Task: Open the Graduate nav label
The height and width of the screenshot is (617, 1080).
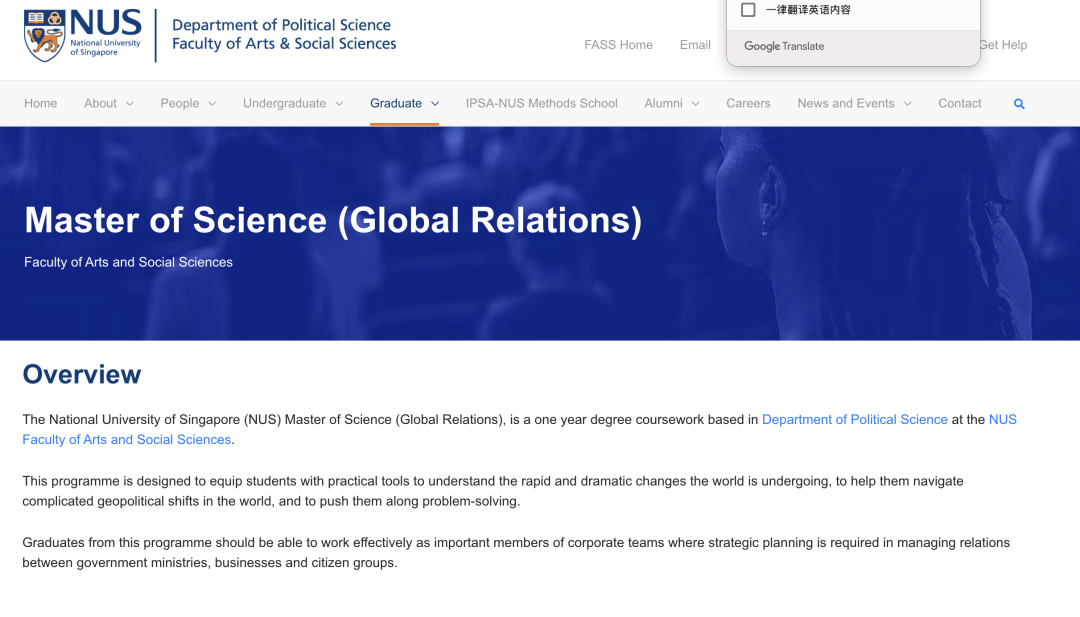Action: point(396,103)
